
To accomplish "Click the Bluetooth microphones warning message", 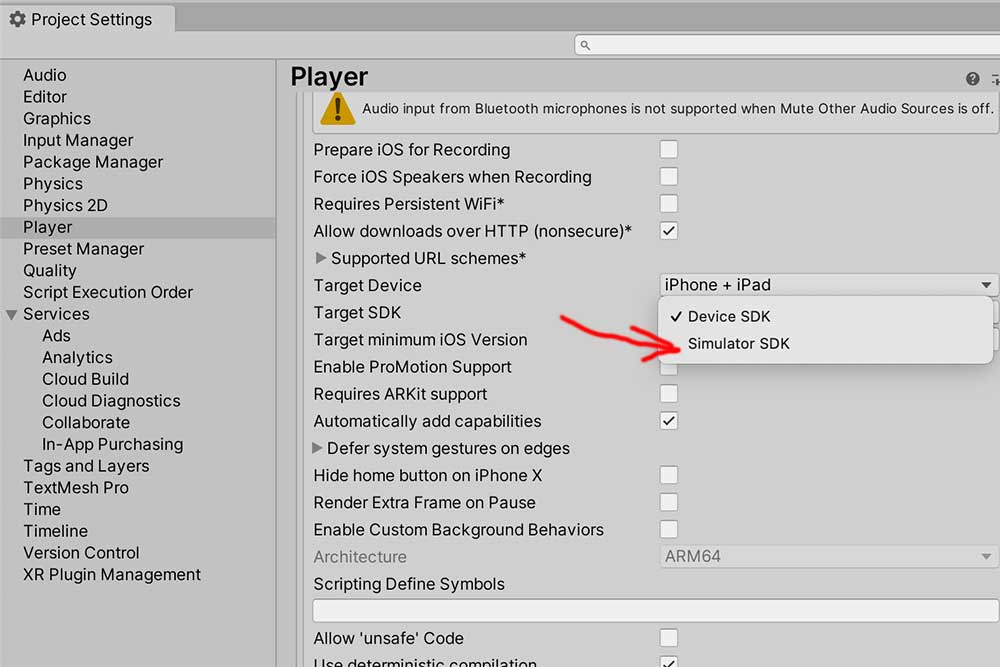I will pyautogui.click(x=677, y=108).
